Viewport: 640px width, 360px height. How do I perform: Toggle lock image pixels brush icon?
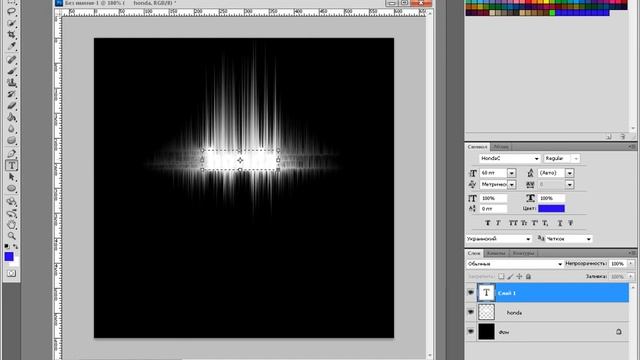510,276
